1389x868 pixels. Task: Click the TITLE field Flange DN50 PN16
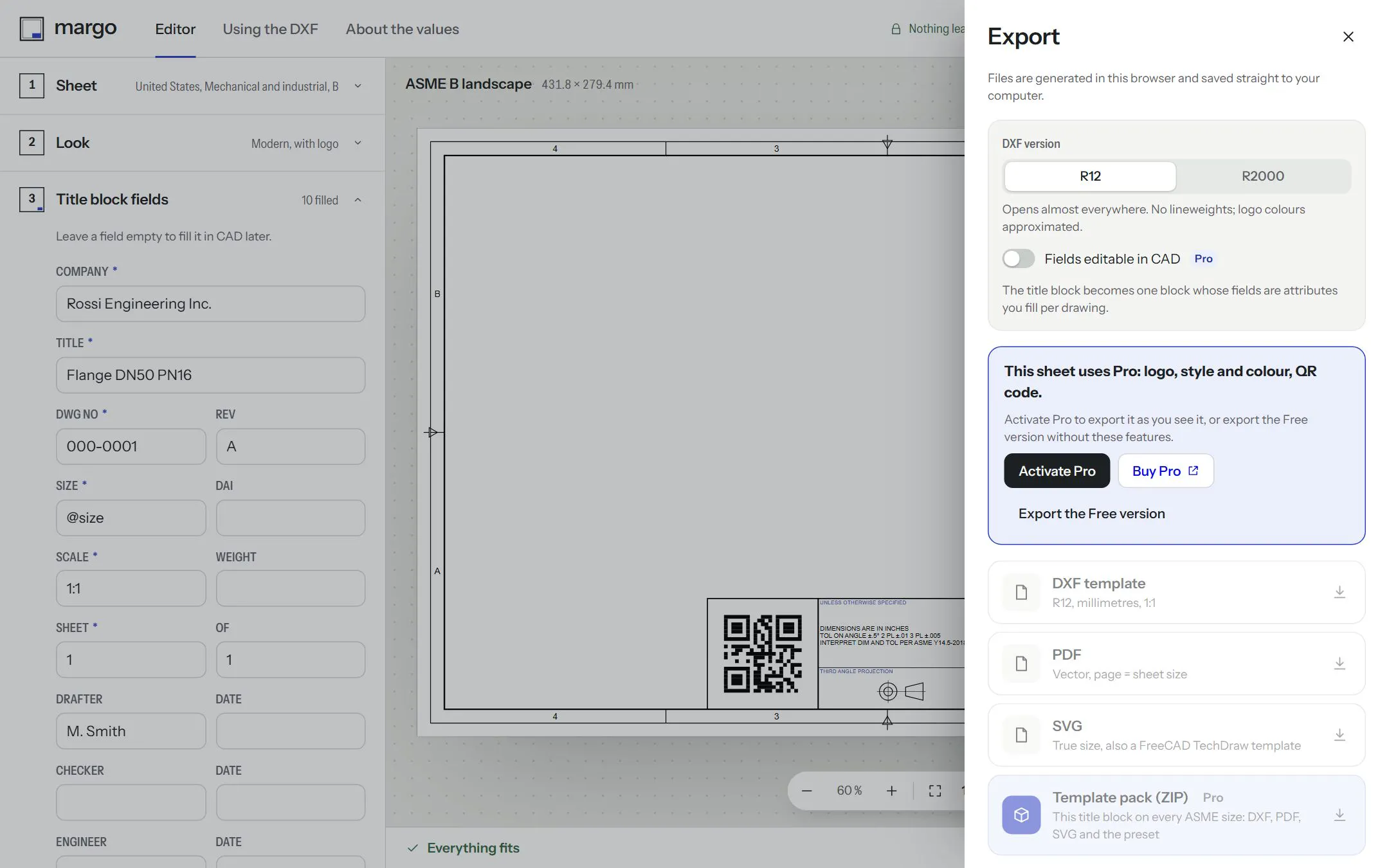[210, 375]
